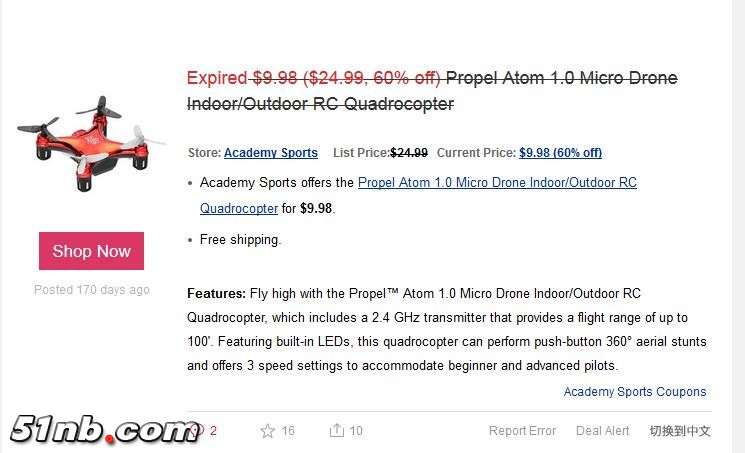Click the Posted 170 days ago text

point(92,290)
